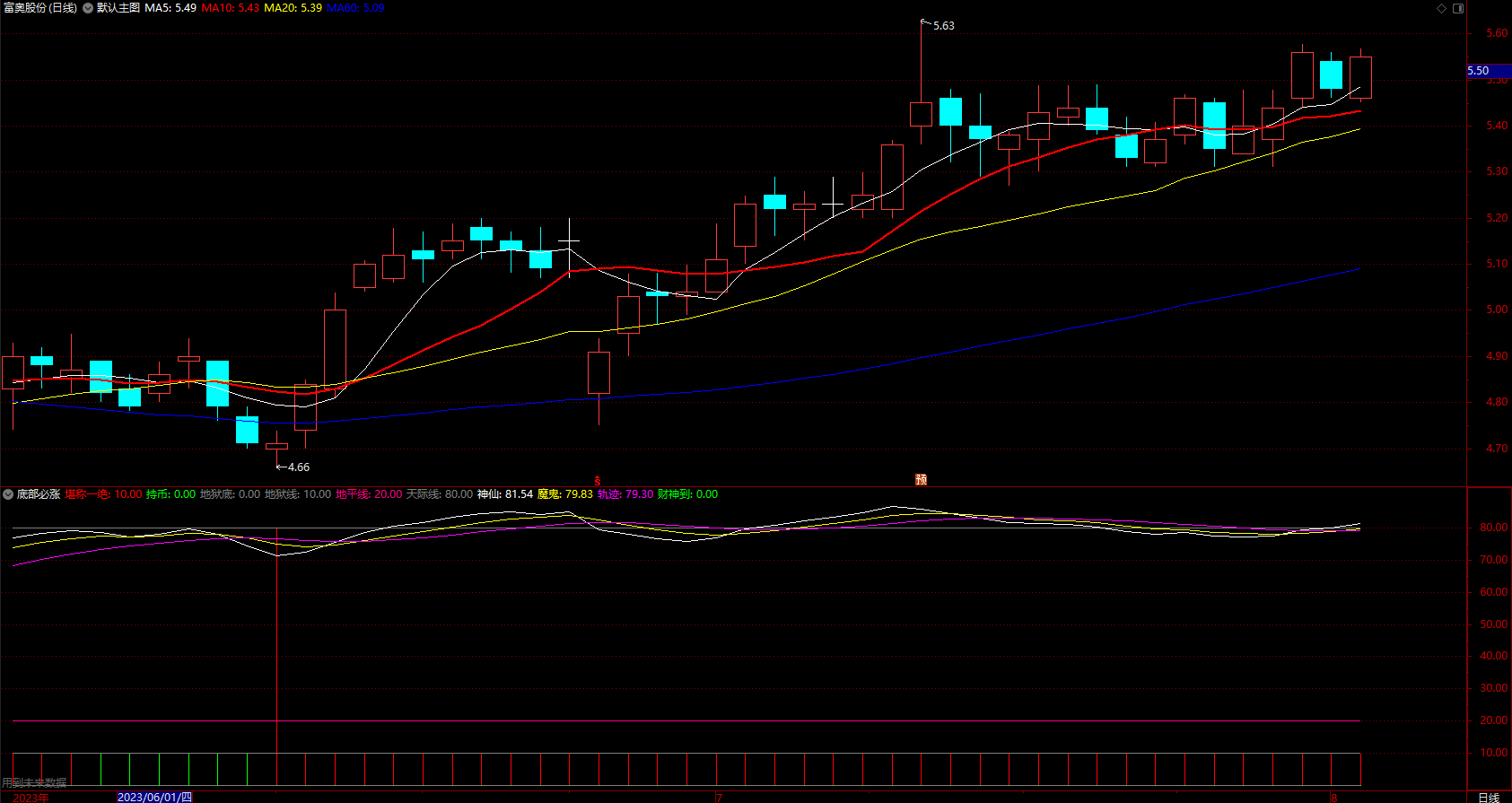The height and width of the screenshot is (803, 1512).
Task: Click the 50.00 indicator axis label
Action: 1494,624
